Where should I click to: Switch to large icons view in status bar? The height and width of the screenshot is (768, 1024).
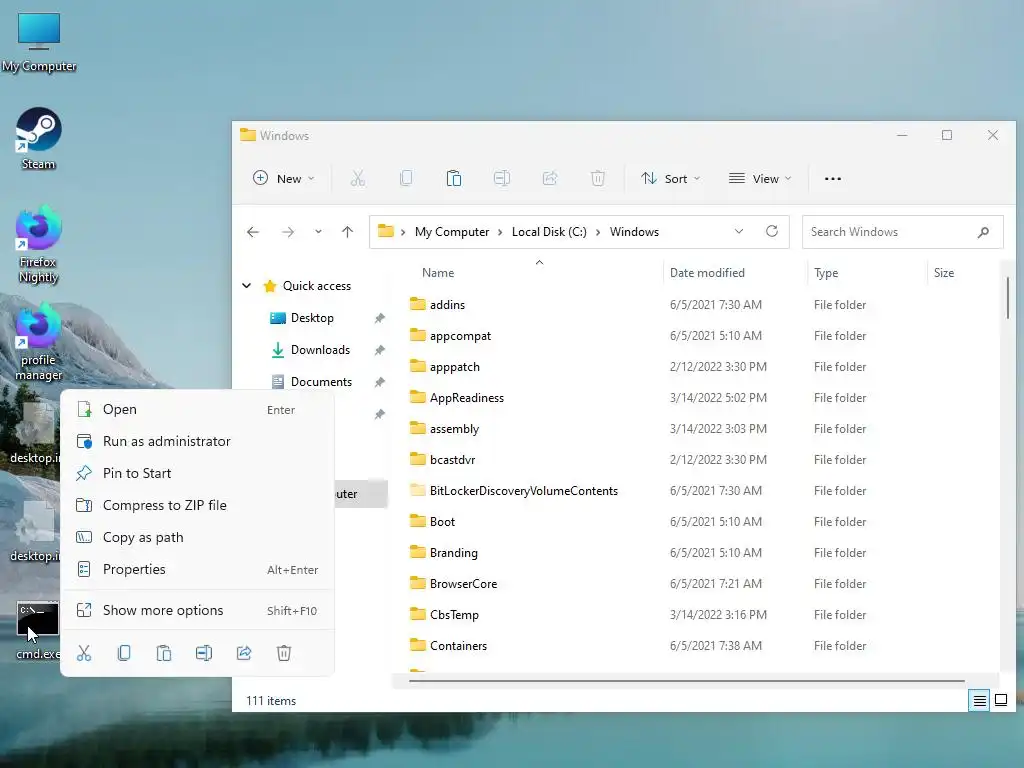[x=1000, y=701]
